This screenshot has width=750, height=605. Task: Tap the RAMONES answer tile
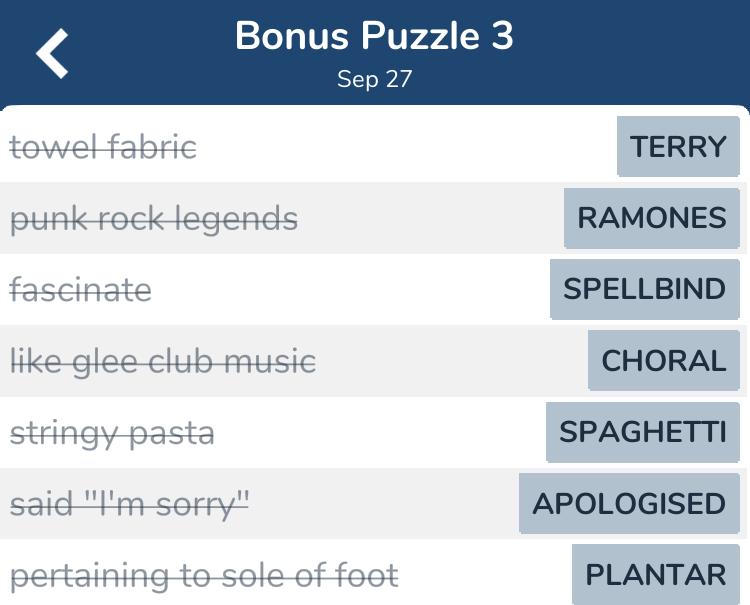tap(652, 218)
